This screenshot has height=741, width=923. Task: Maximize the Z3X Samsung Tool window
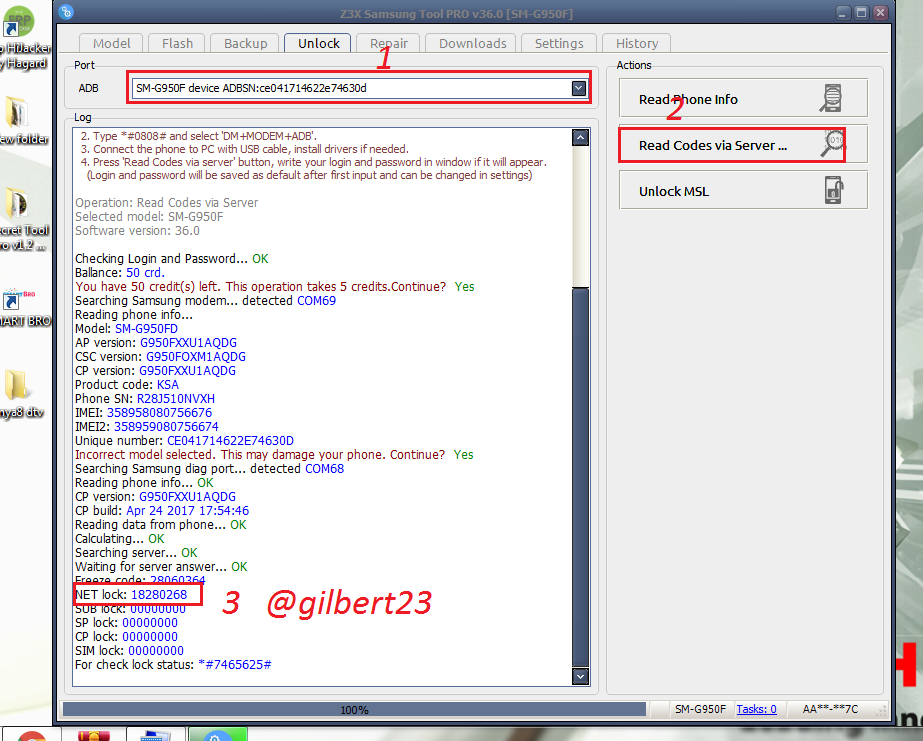click(862, 12)
